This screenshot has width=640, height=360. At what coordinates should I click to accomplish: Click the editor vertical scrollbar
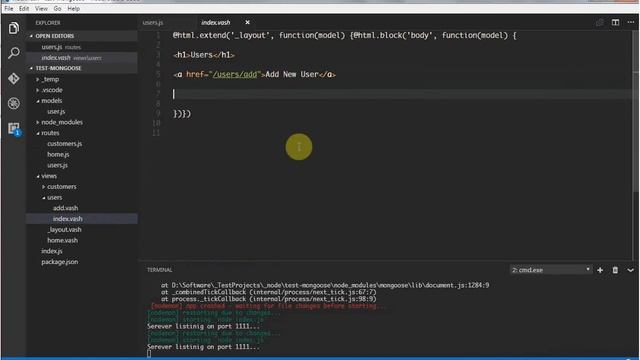click(636, 110)
